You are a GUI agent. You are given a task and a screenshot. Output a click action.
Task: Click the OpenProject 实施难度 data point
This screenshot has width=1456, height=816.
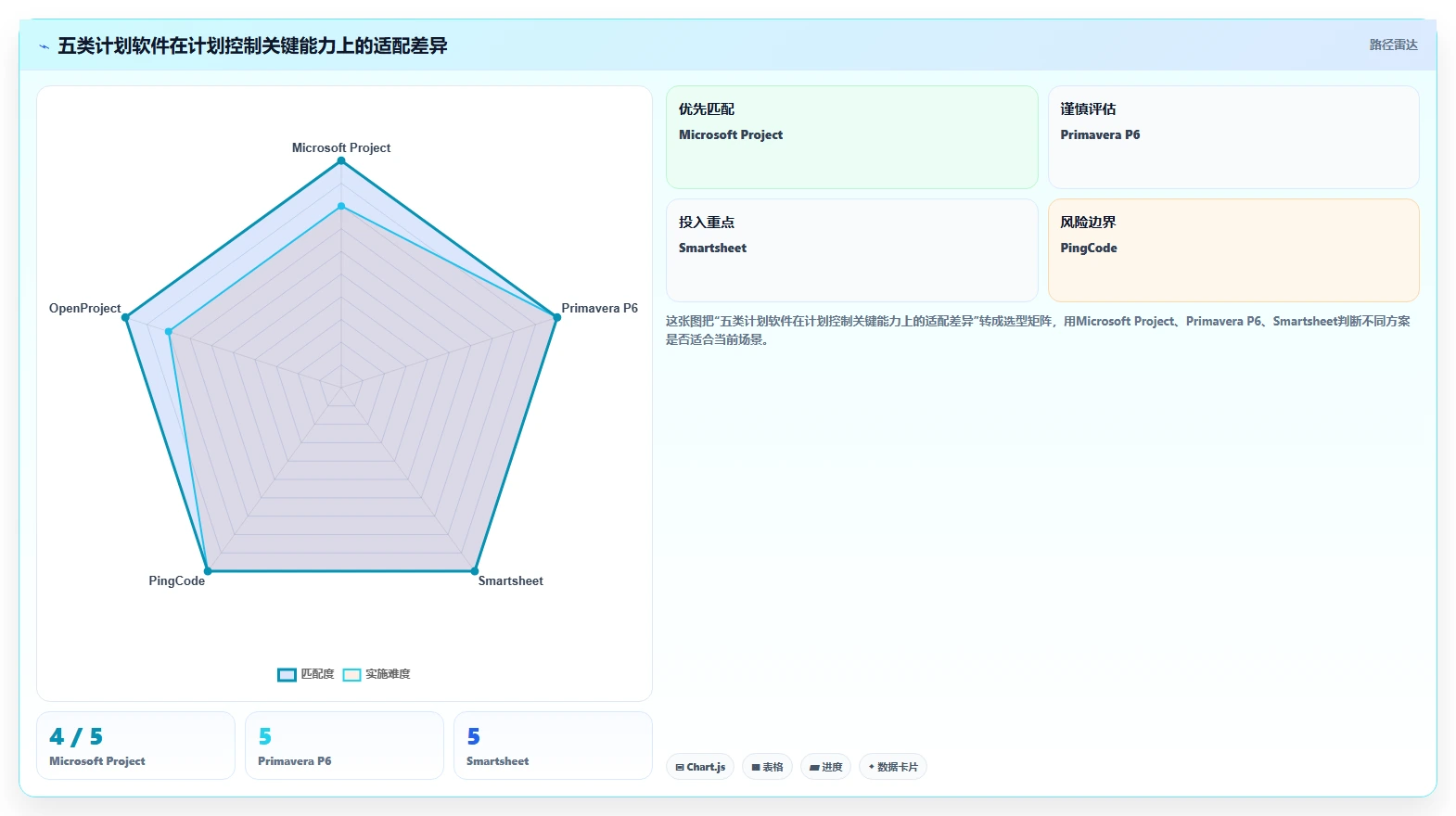click(169, 331)
